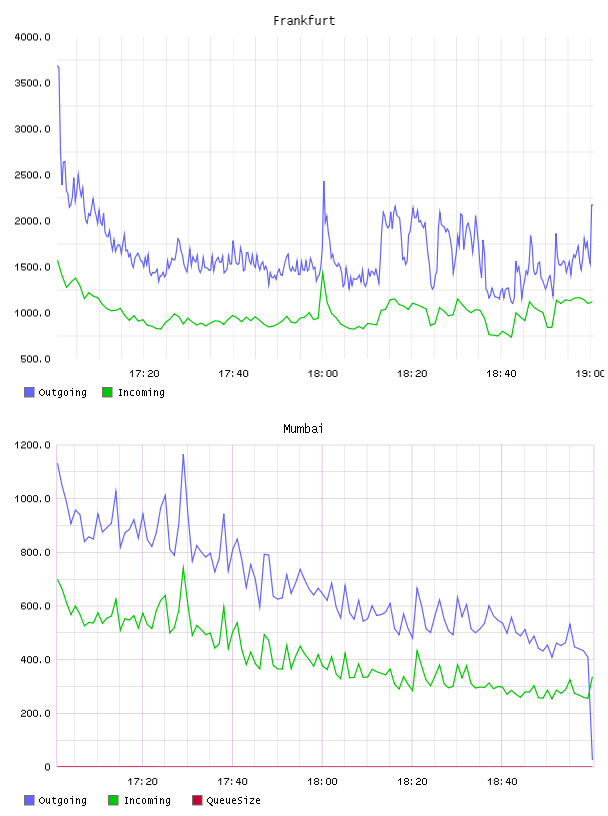This screenshot has width=608, height=816.
Task: Select the Outgoing label in Frankfurt legend
Action: click(x=62, y=392)
